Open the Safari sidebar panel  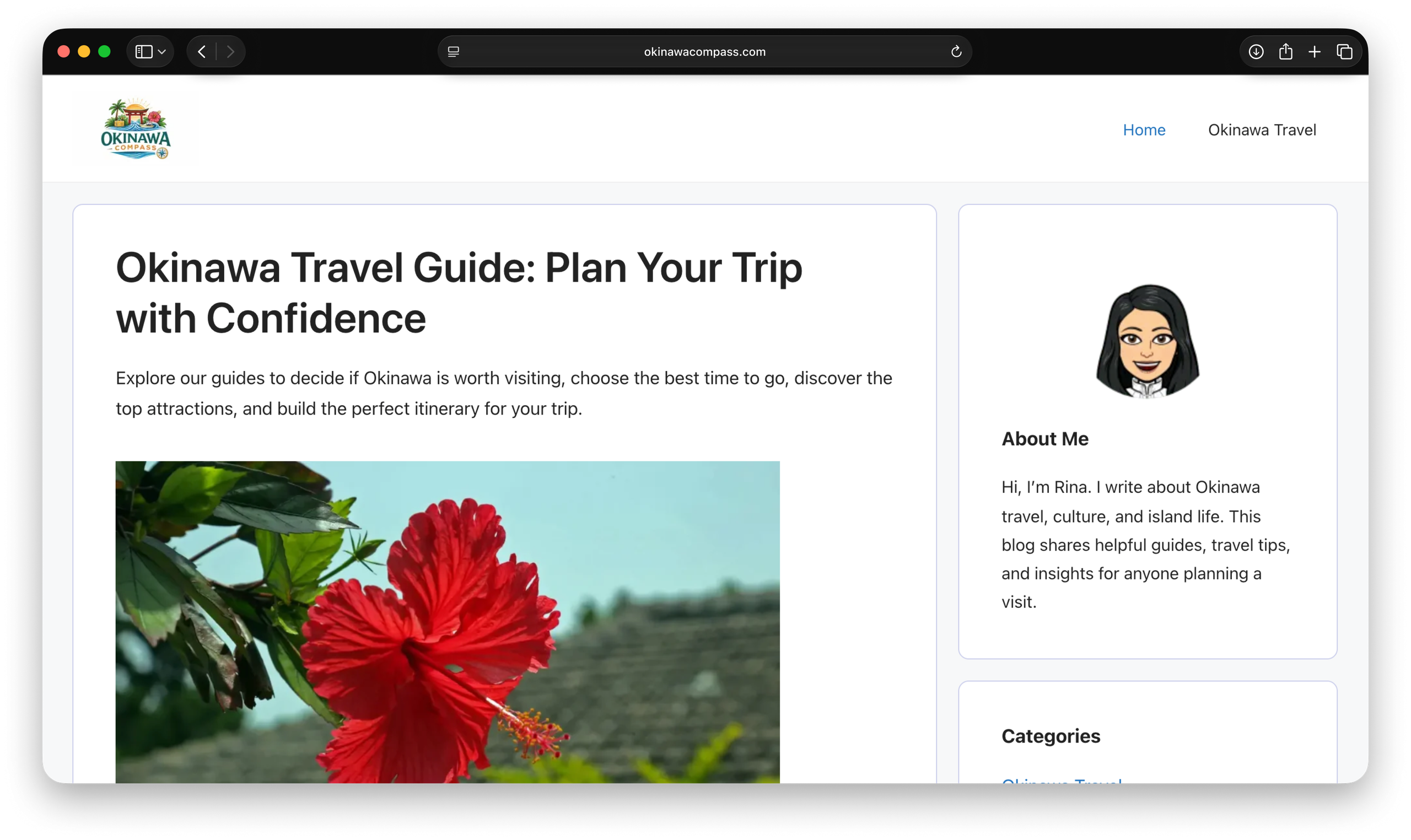tap(143, 51)
